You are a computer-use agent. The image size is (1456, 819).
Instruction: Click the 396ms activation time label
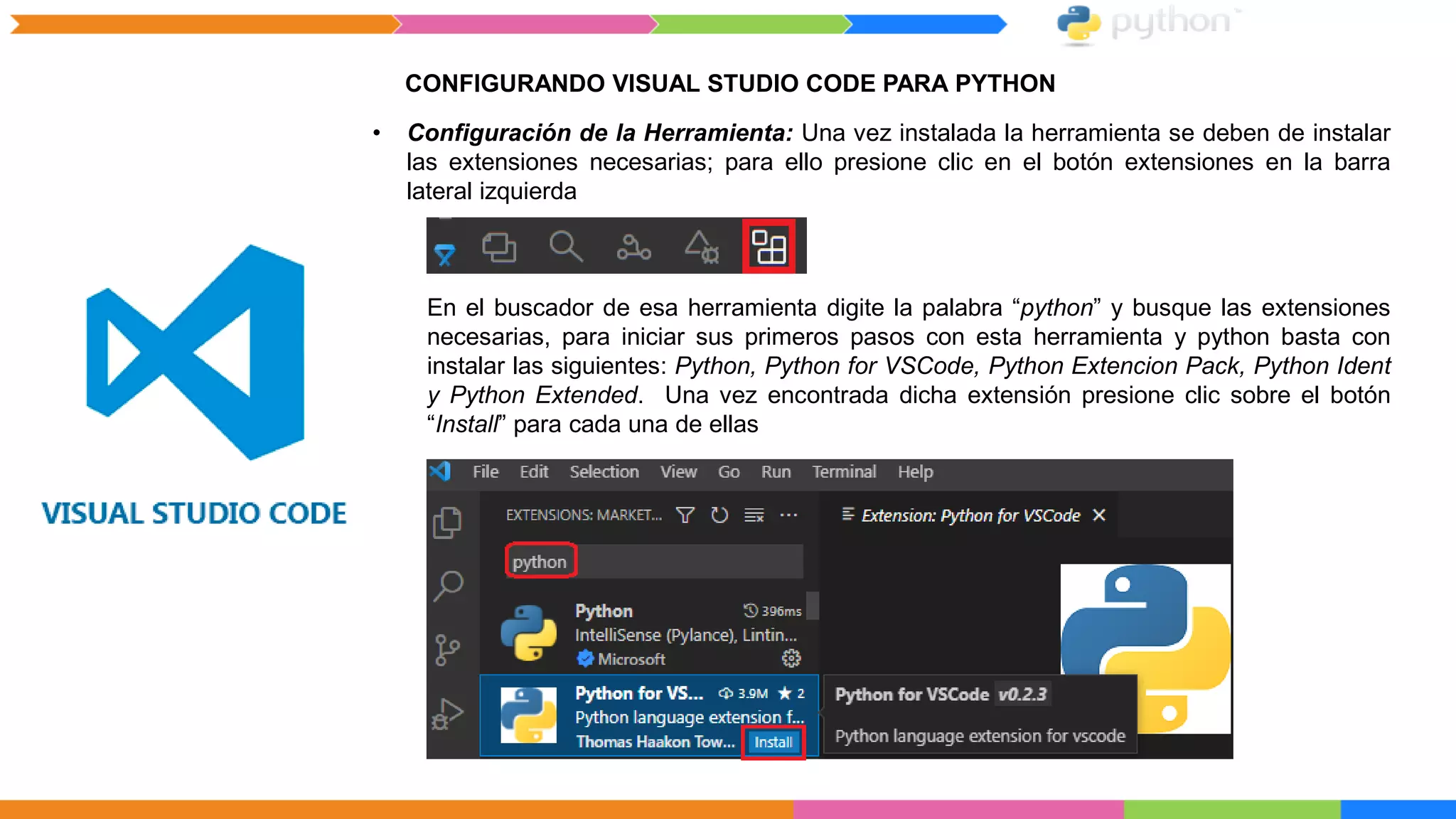pyautogui.click(x=773, y=611)
